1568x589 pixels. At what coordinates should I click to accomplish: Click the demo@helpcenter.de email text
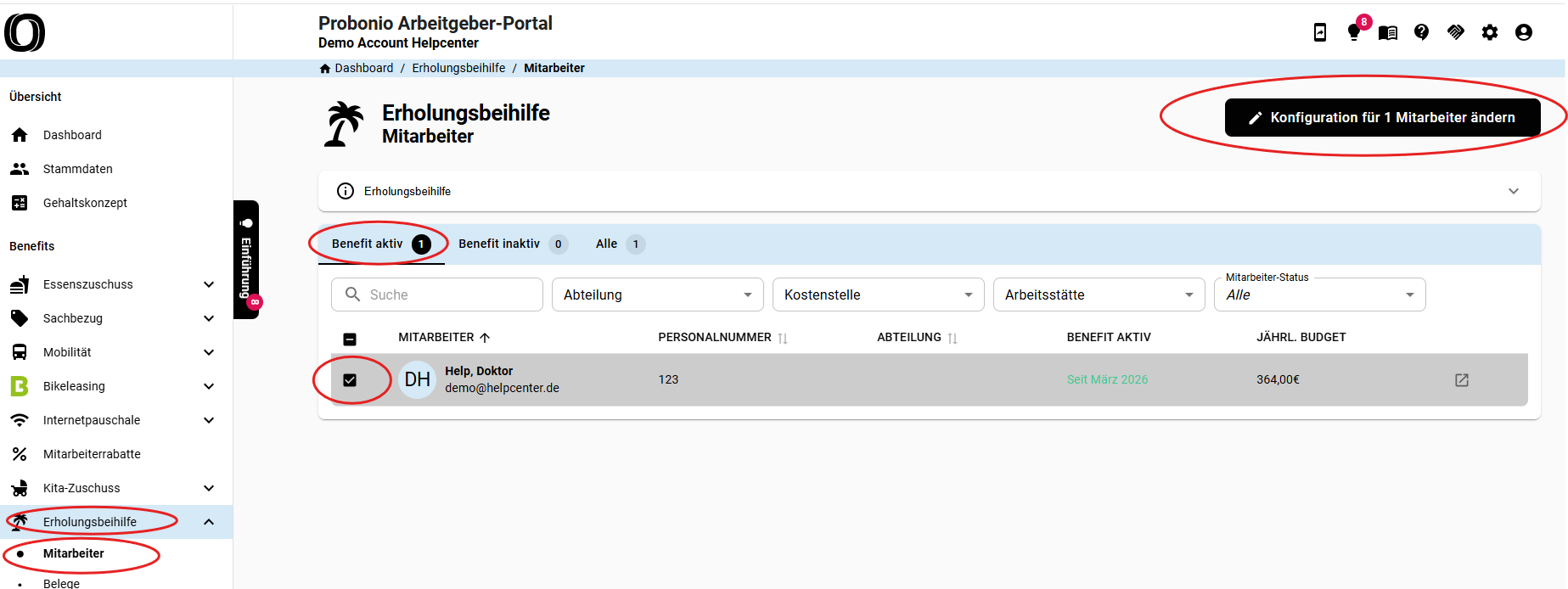coord(502,388)
